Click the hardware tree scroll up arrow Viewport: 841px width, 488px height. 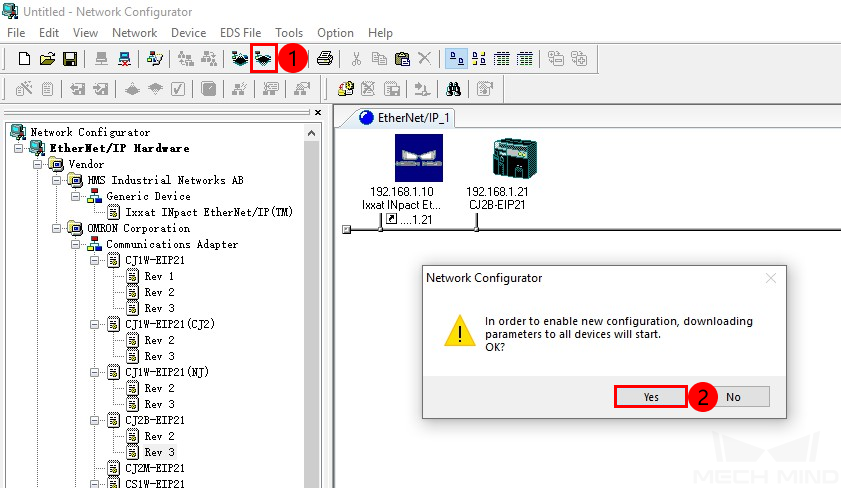pyautogui.click(x=312, y=133)
